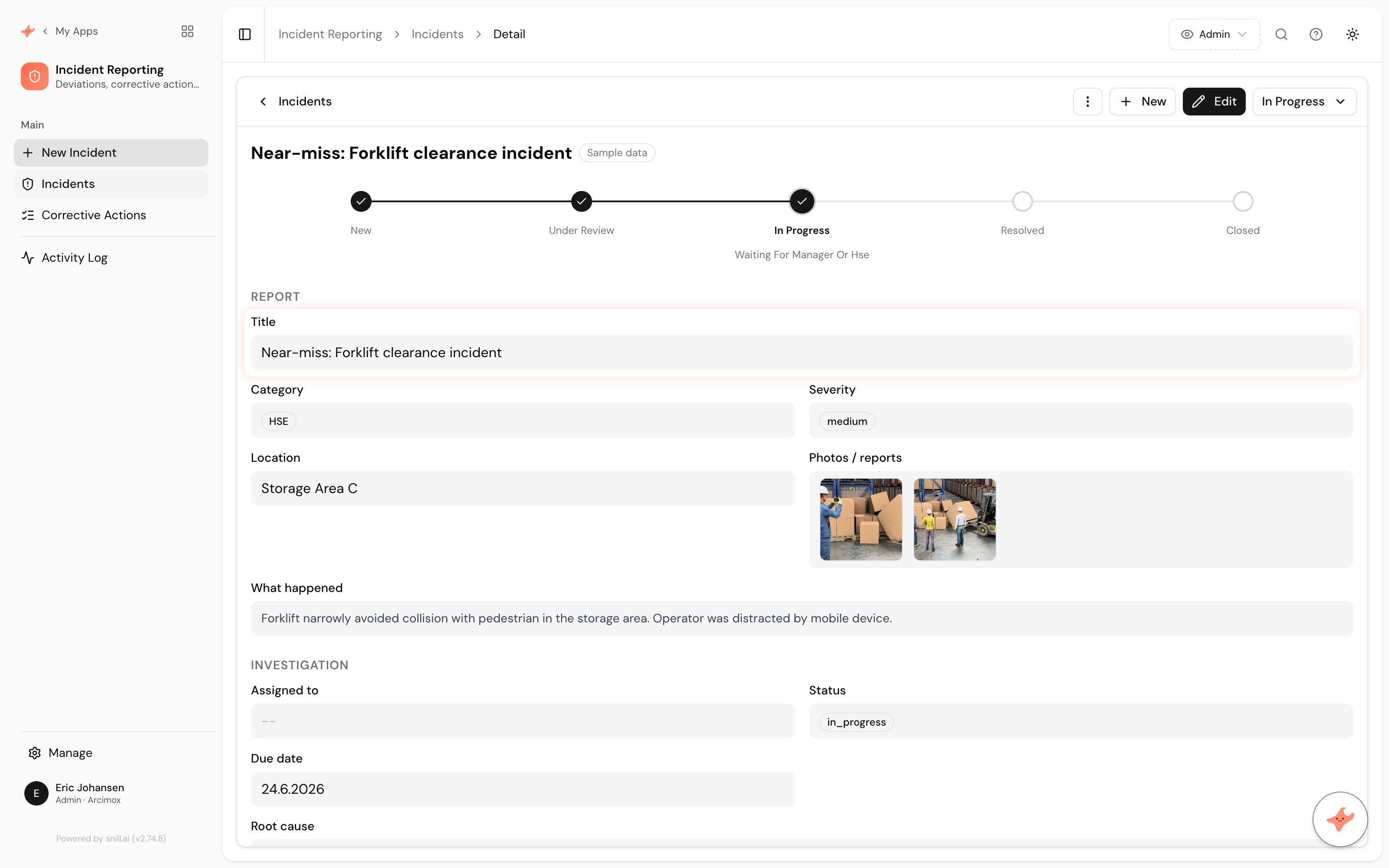Viewport: 1389px width, 868px height.
Task: Click Incidents breadcrumb link
Action: click(438, 34)
